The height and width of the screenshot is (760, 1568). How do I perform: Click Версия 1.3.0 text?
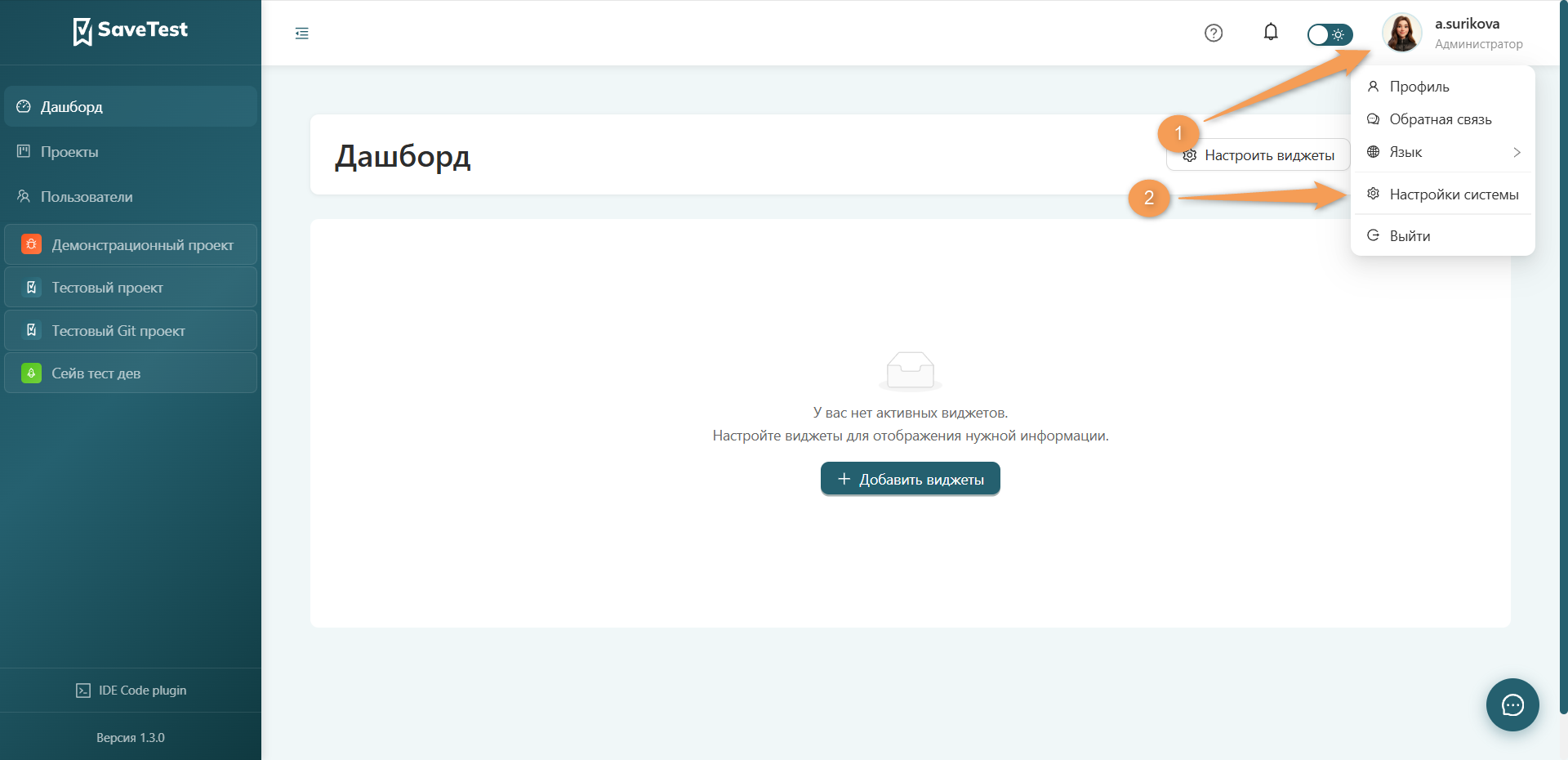point(131,738)
